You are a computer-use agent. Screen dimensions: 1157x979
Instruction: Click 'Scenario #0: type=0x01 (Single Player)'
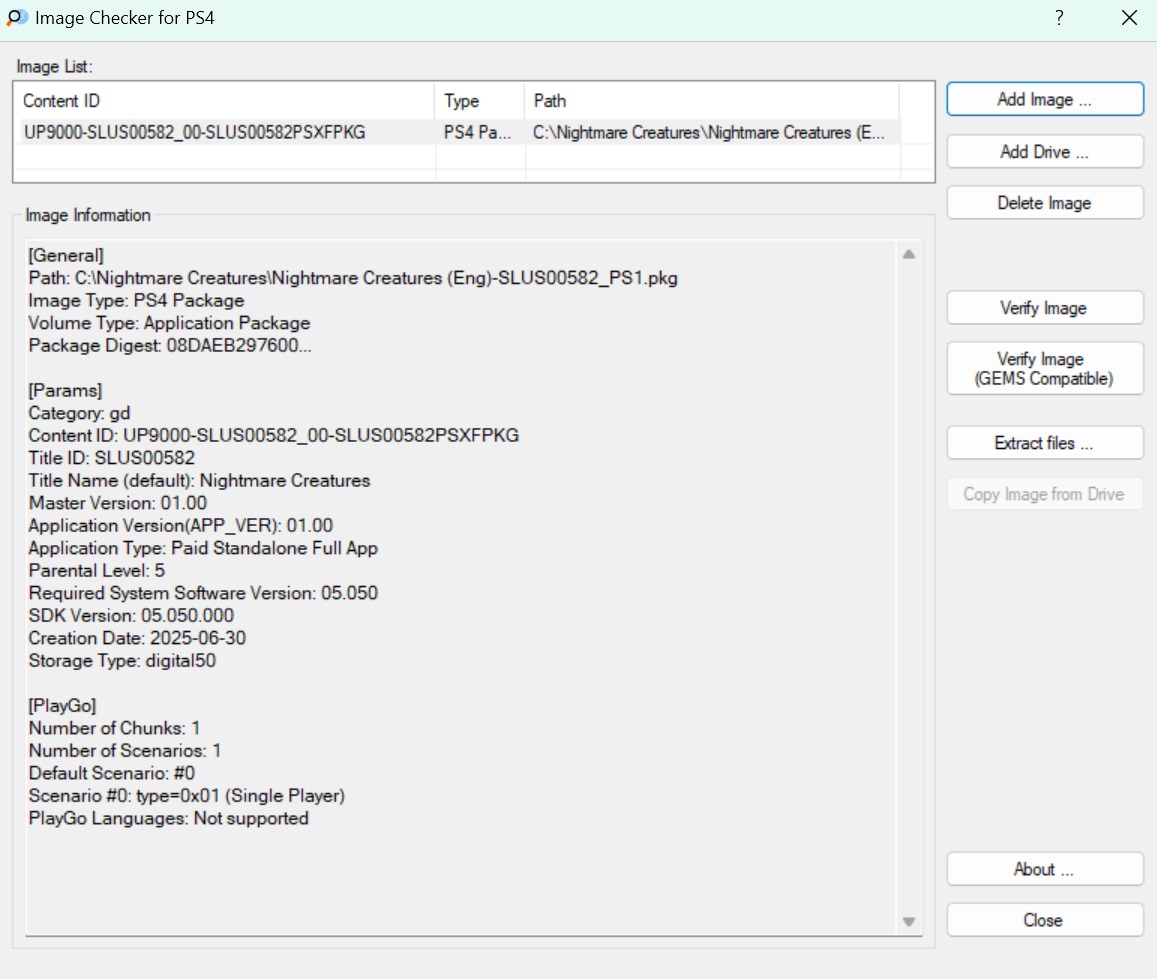[x=187, y=795]
